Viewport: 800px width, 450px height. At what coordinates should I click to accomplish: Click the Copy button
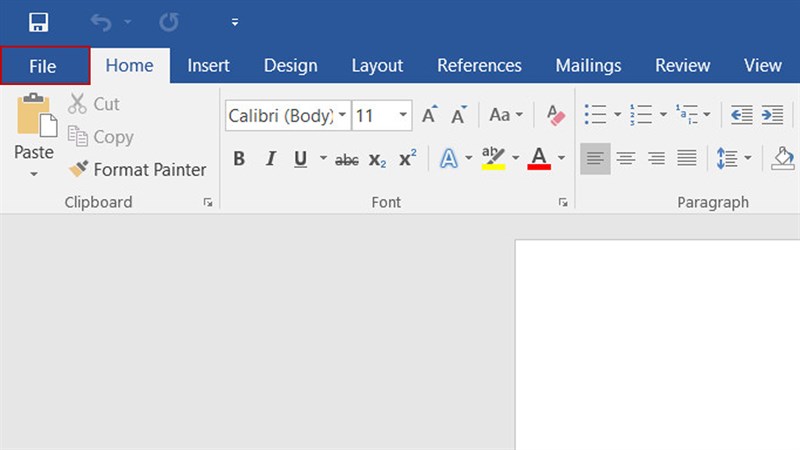101,137
